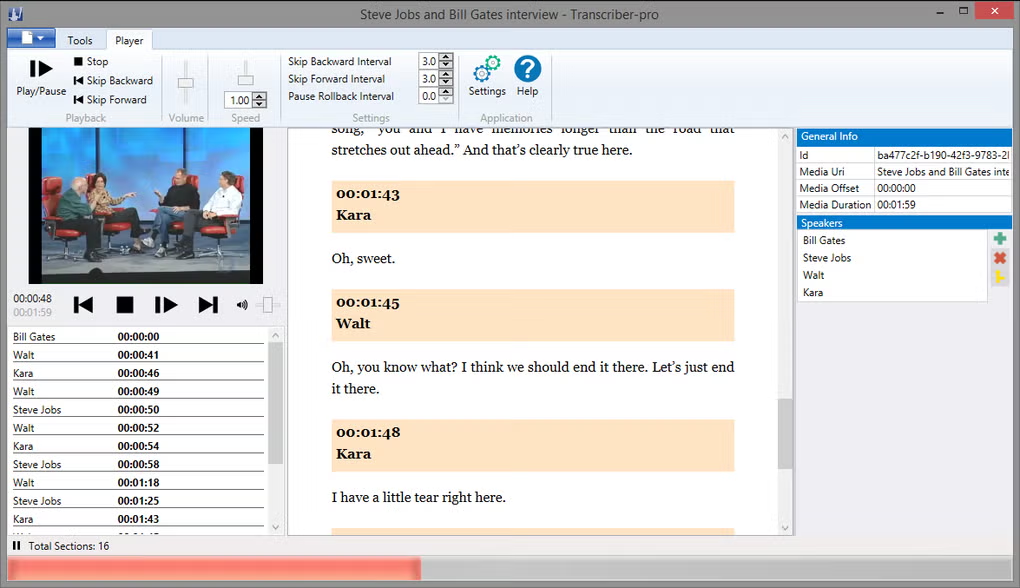Screen dimensions: 1020x588
Task: Stop playback with the square stop icon
Action: coord(125,304)
